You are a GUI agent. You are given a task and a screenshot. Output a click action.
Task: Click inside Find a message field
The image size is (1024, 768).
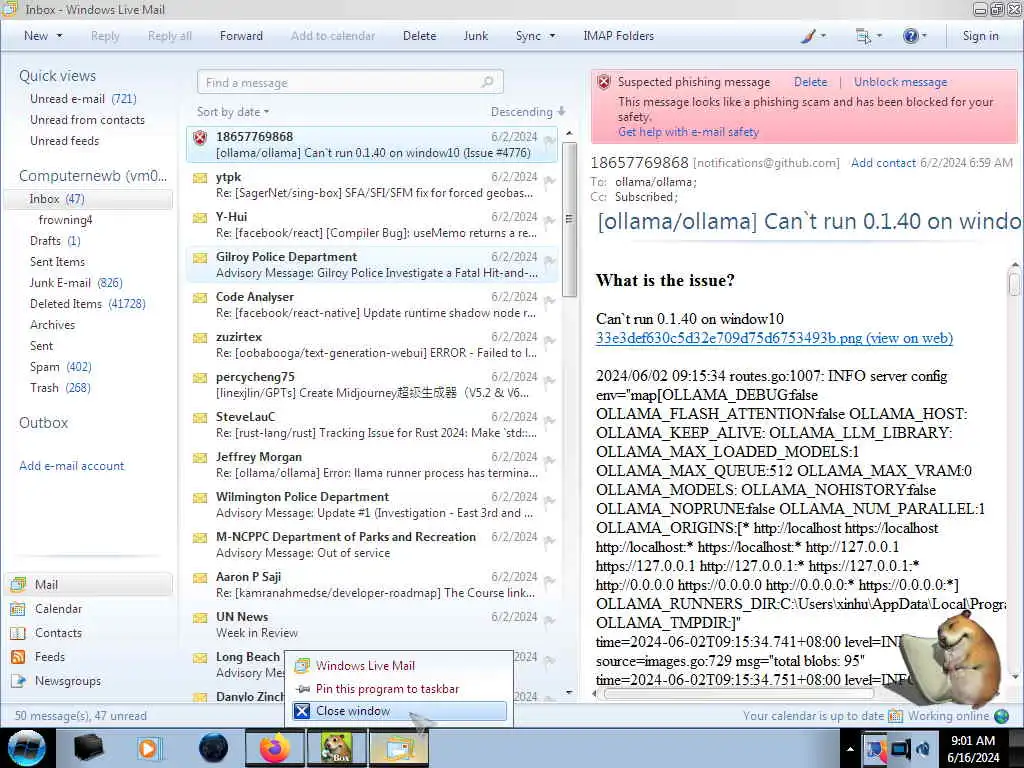click(x=350, y=82)
